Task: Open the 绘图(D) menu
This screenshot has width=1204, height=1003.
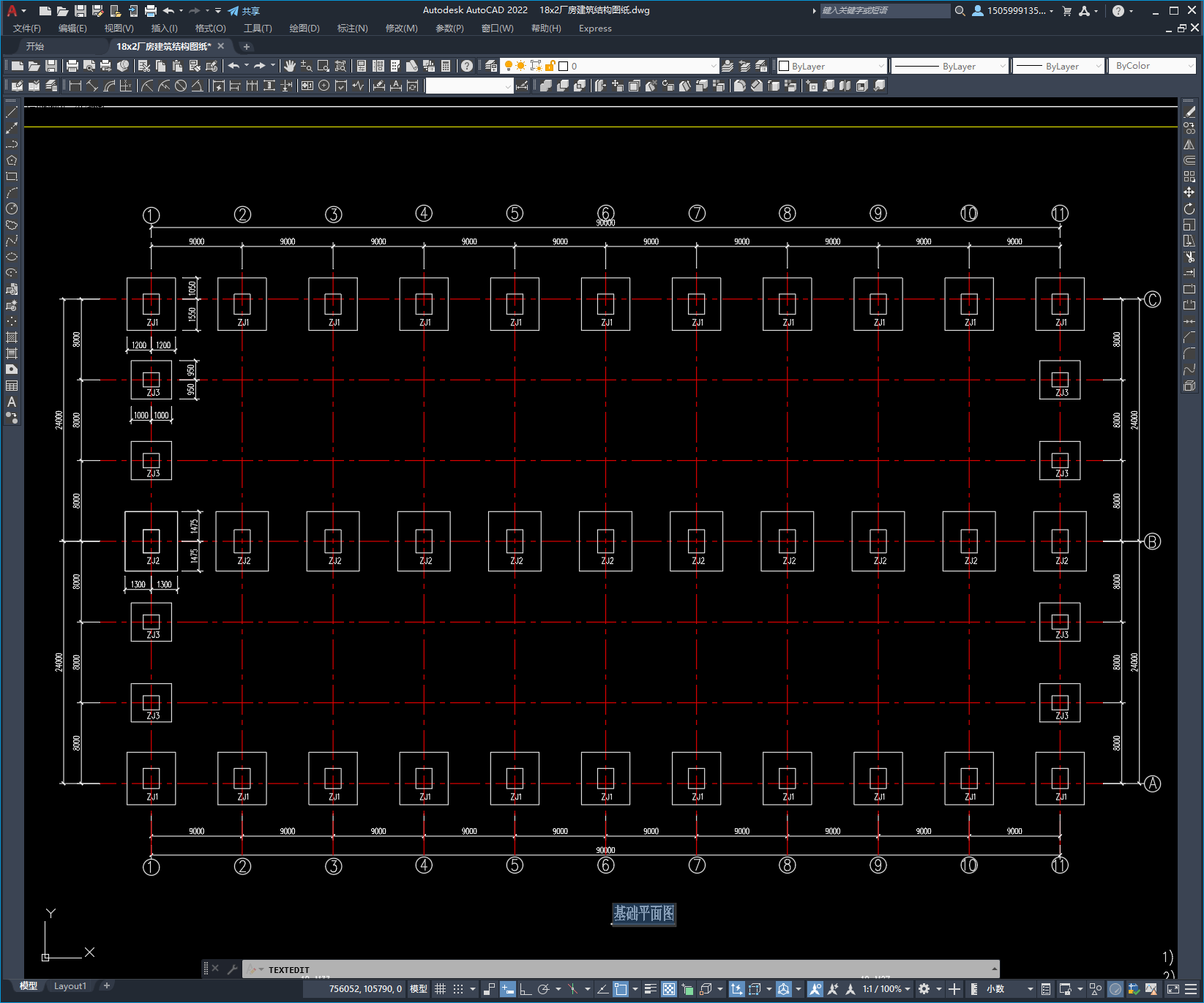Action: pyautogui.click(x=304, y=29)
